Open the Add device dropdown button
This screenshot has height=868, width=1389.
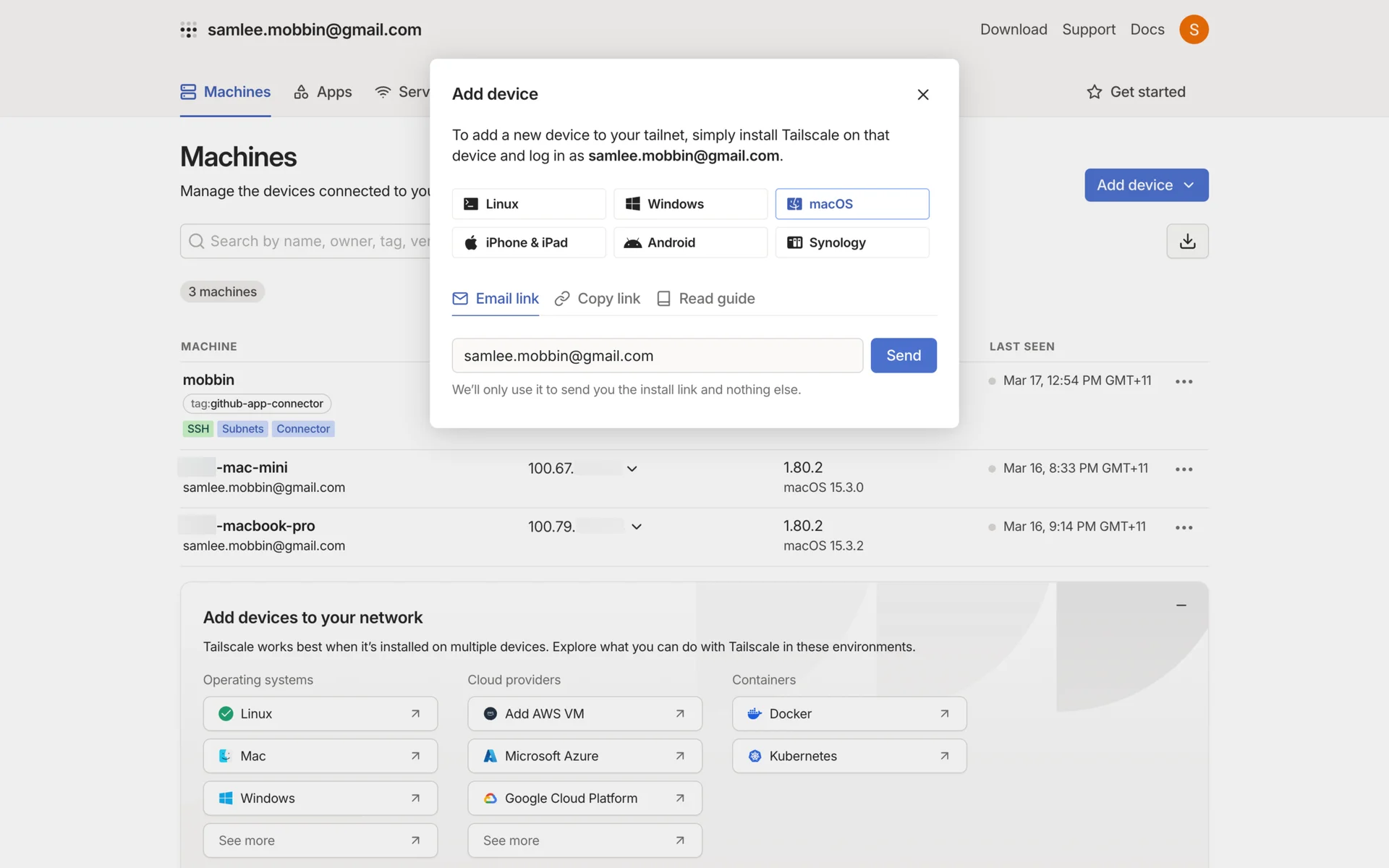point(1146,185)
